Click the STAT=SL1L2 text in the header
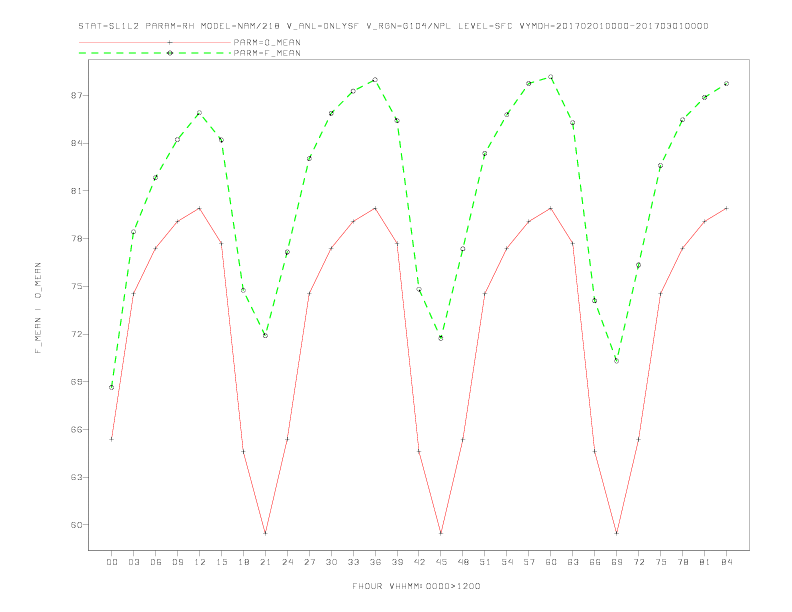The height and width of the screenshot is (612, 792). pyautogui.click(x=109, y=26)
